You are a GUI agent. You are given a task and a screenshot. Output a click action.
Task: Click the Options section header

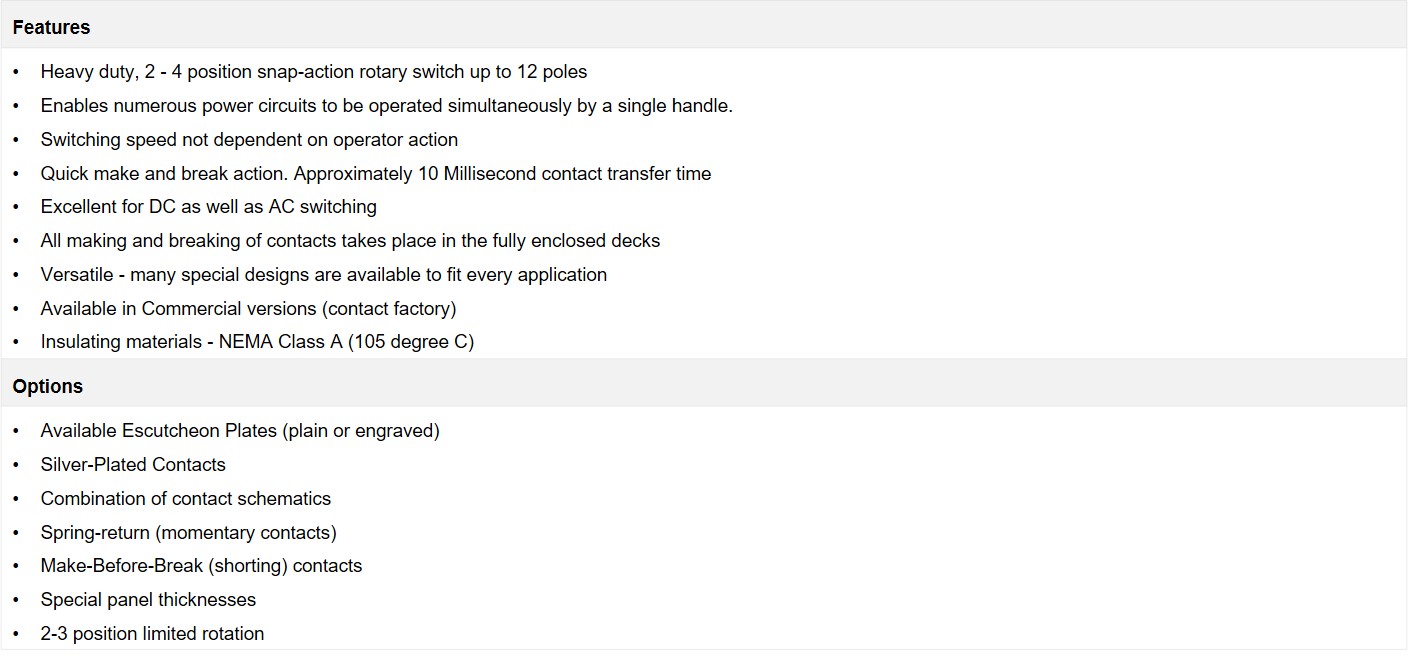pos(48,387)
